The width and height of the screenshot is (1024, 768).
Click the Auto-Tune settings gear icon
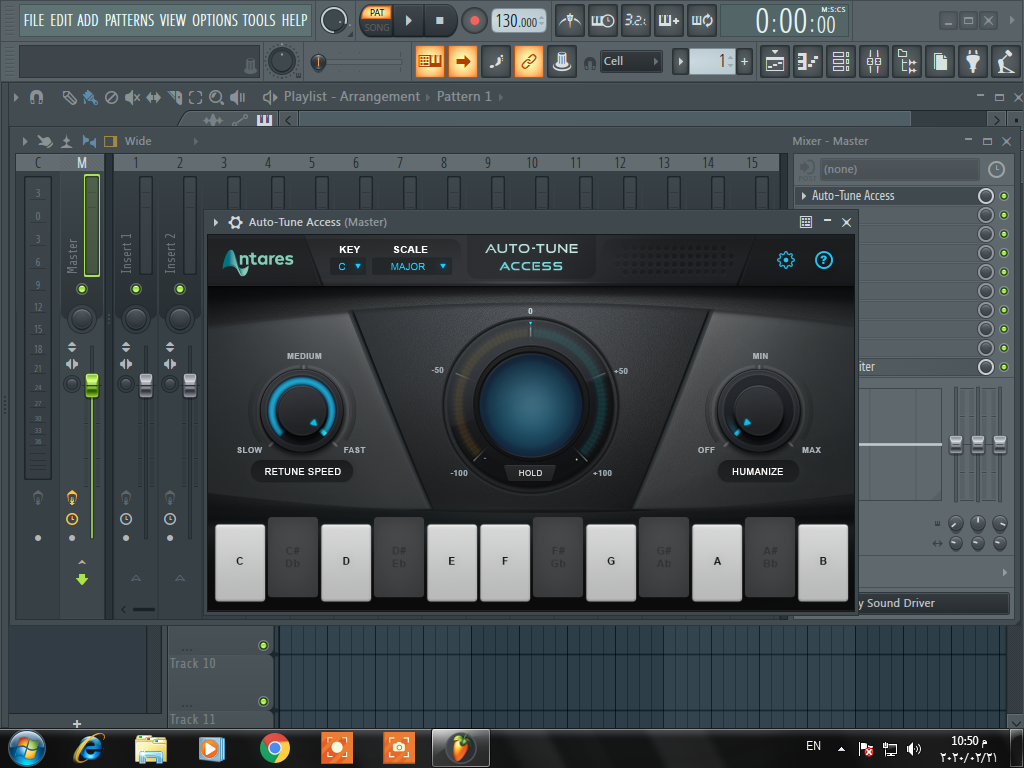pos(786,260)
